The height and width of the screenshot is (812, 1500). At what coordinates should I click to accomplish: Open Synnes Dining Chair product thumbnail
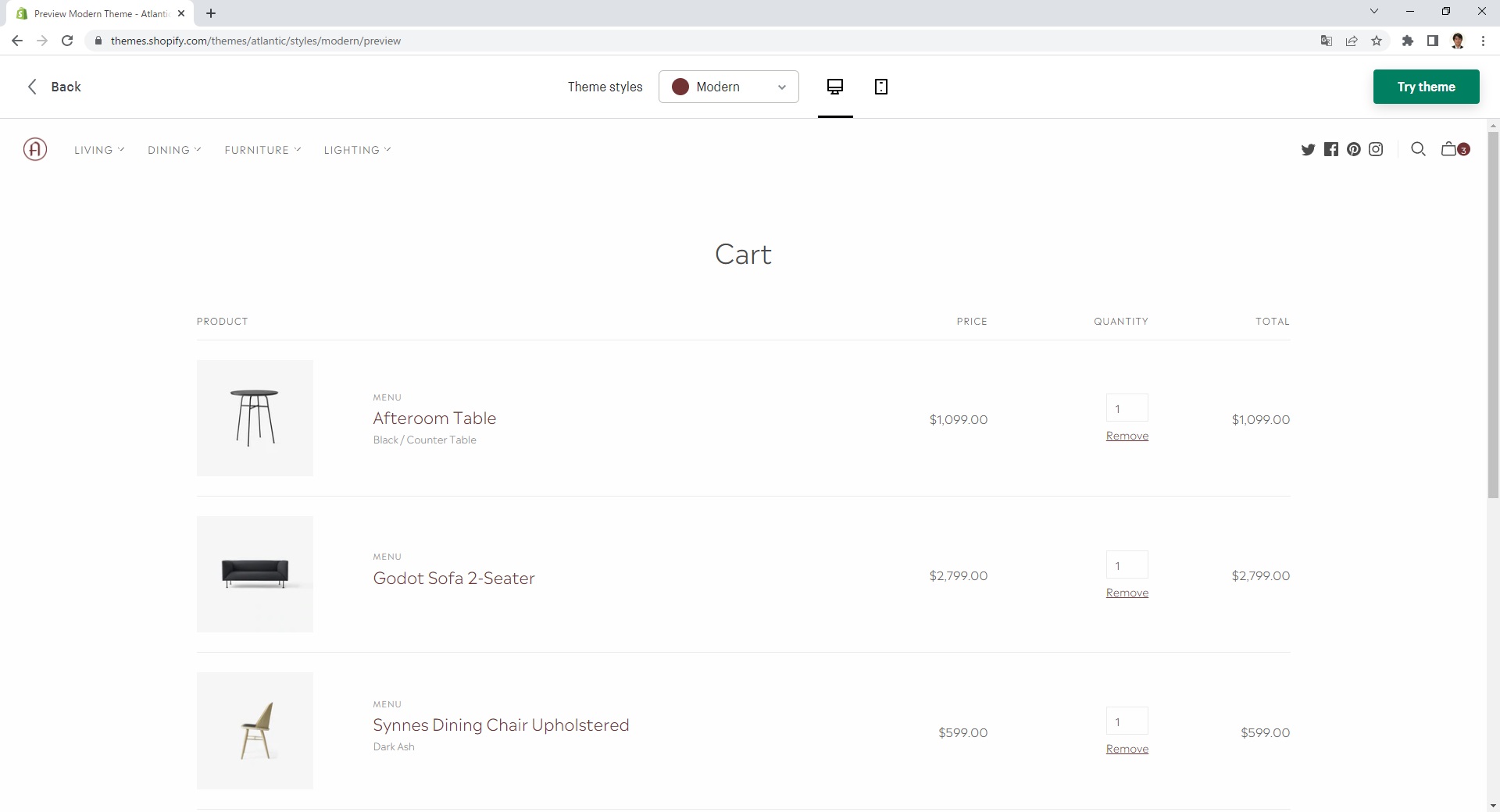tap(255, 731)
